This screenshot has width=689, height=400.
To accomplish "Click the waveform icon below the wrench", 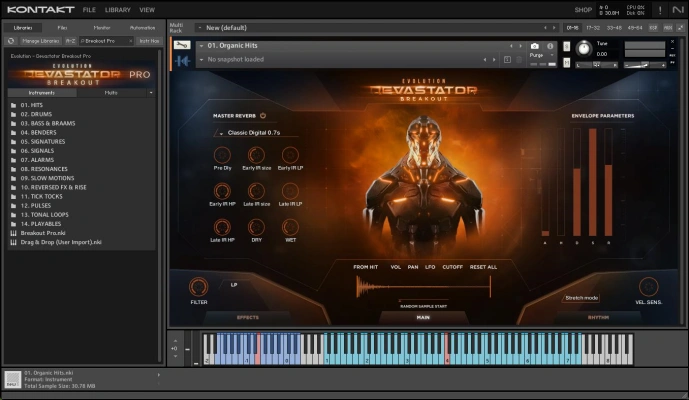I will (x=182, y=61).
